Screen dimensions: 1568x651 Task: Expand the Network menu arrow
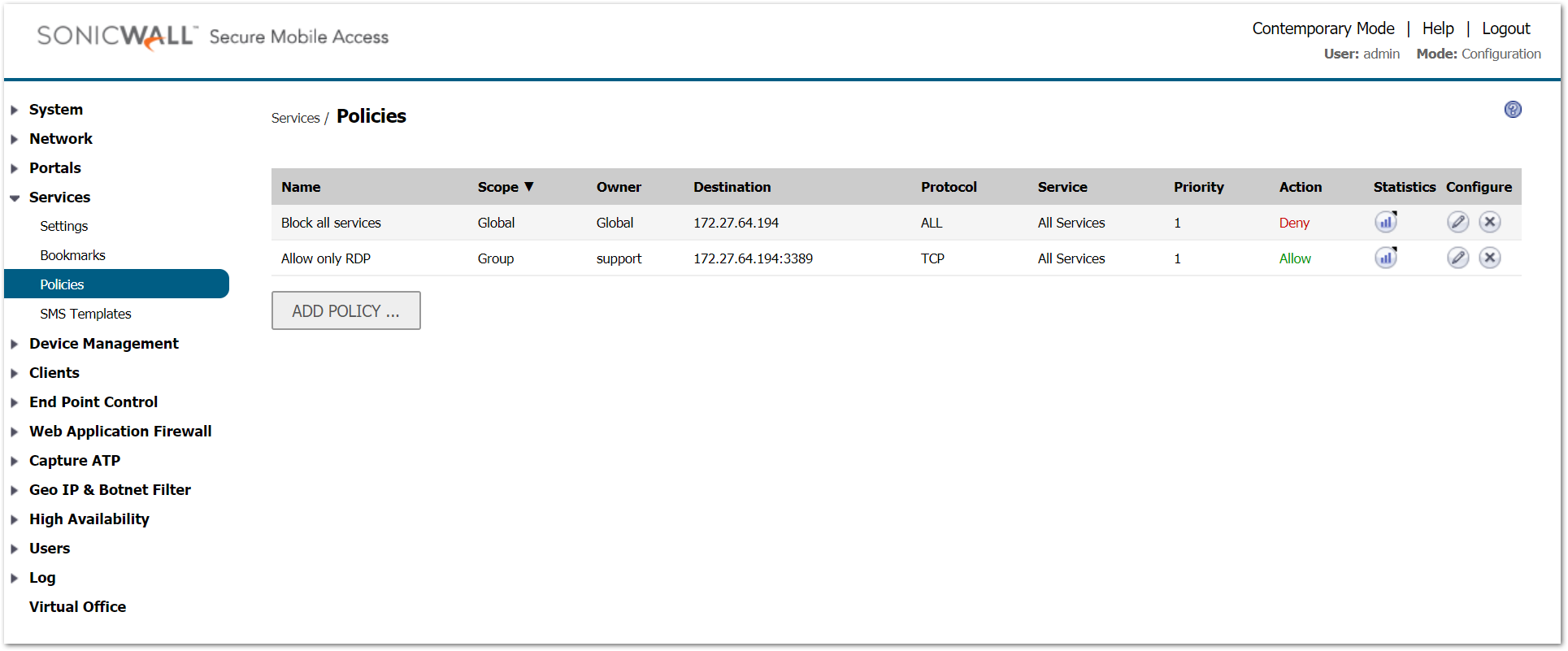[15, 139]
